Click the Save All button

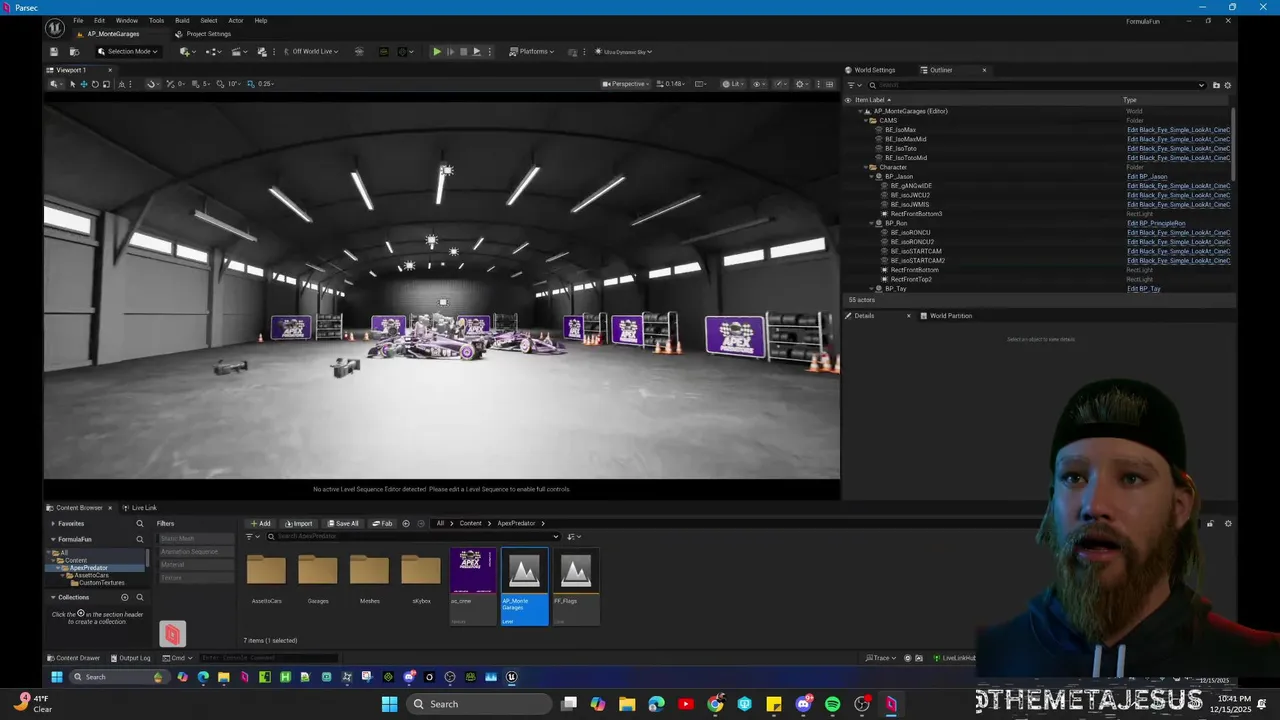coord(343,523)
